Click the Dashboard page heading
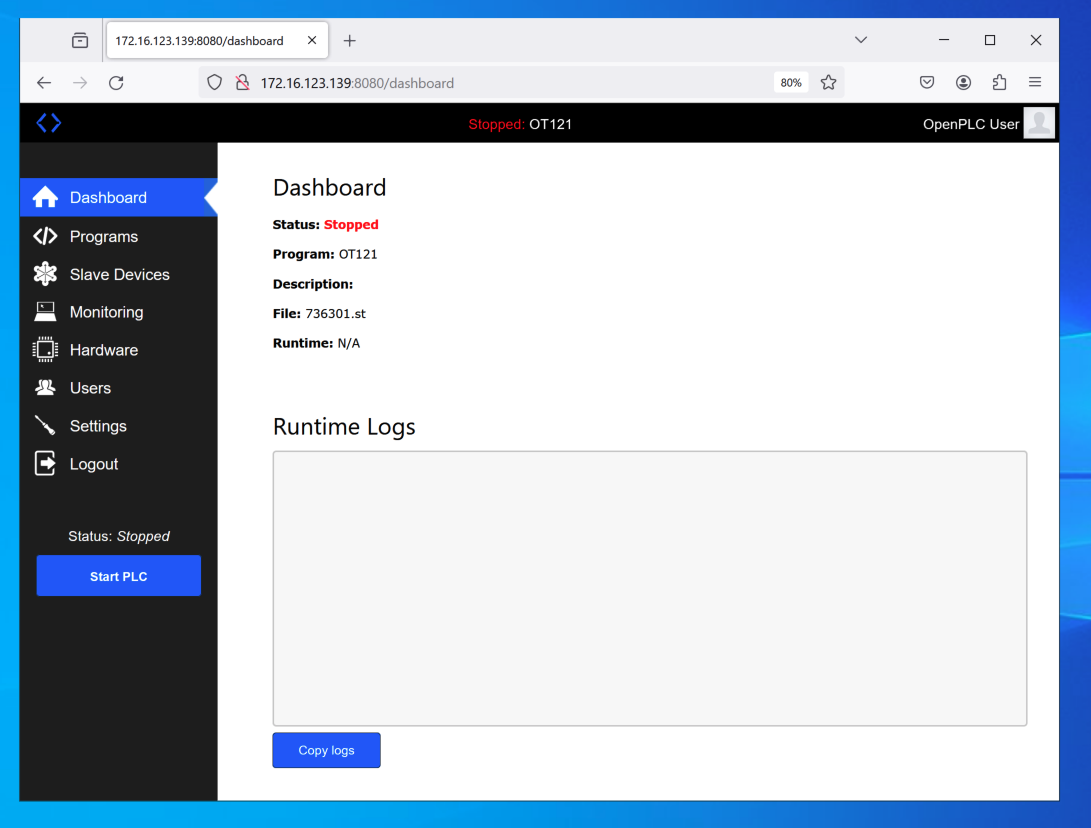 (329, 188)
